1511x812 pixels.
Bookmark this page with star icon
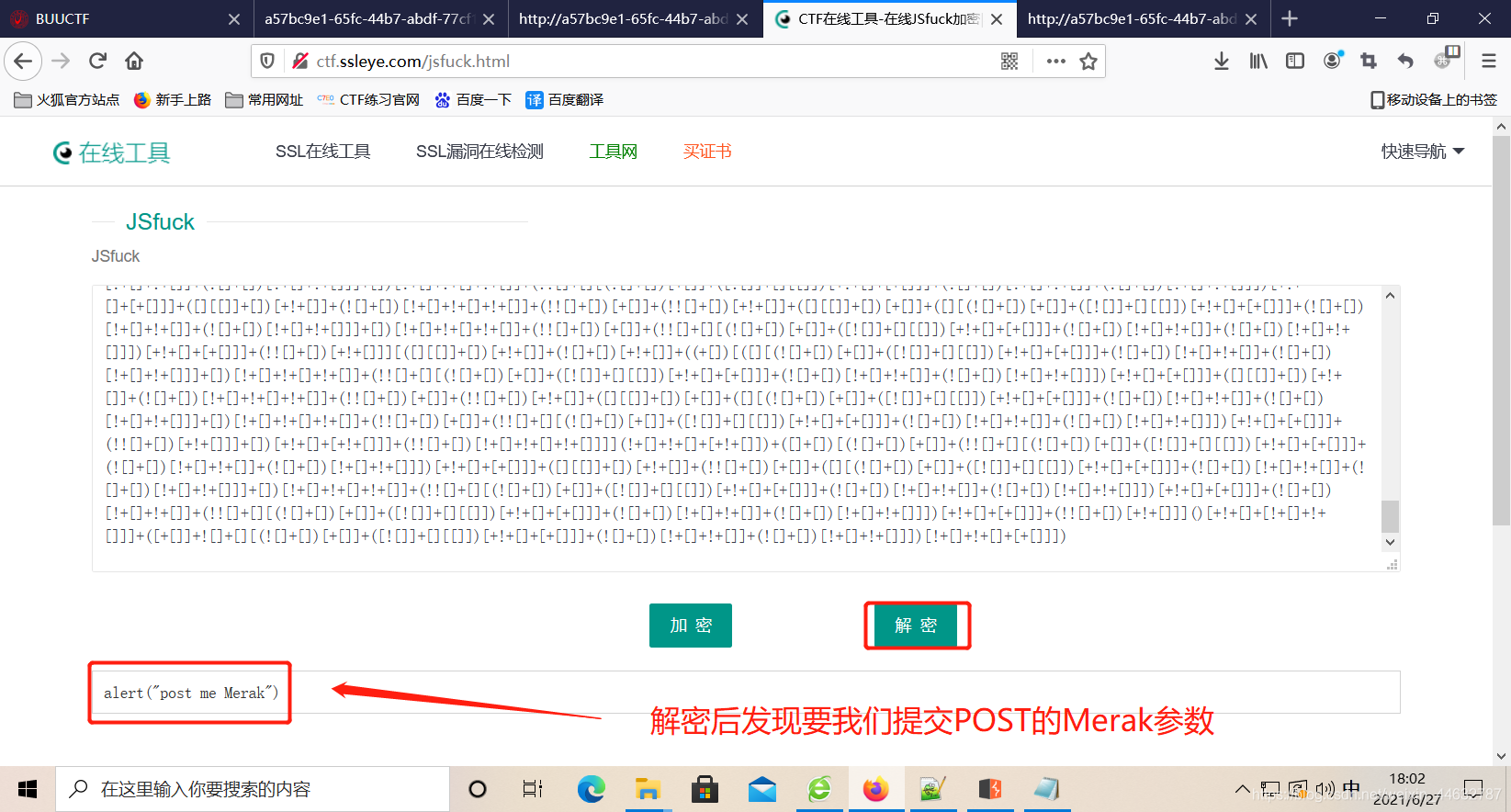[1088, 62]
